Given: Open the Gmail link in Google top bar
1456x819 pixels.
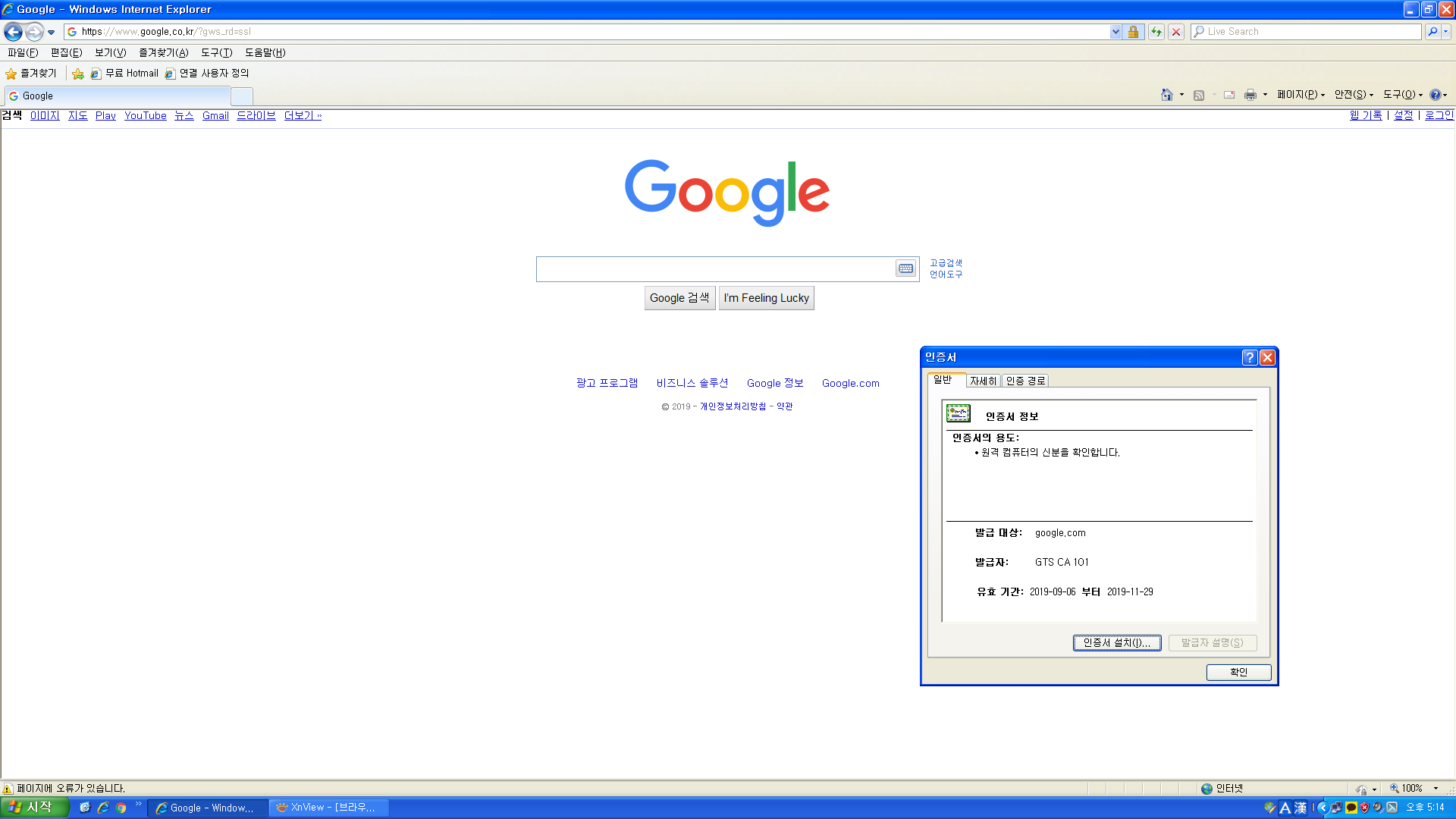Looking at the screenshot, I should (x=215, y=115).
